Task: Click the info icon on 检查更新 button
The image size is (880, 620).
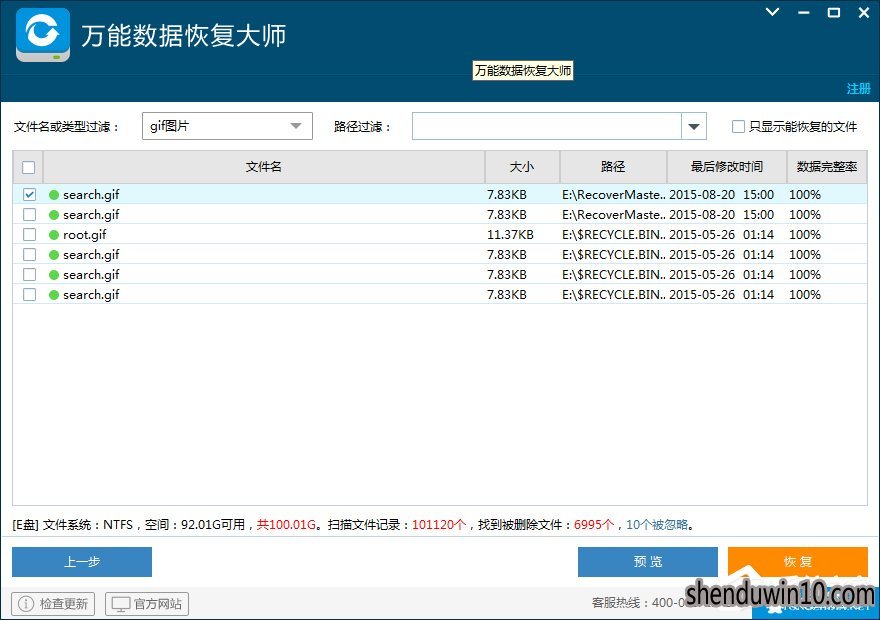Action: 26,604
